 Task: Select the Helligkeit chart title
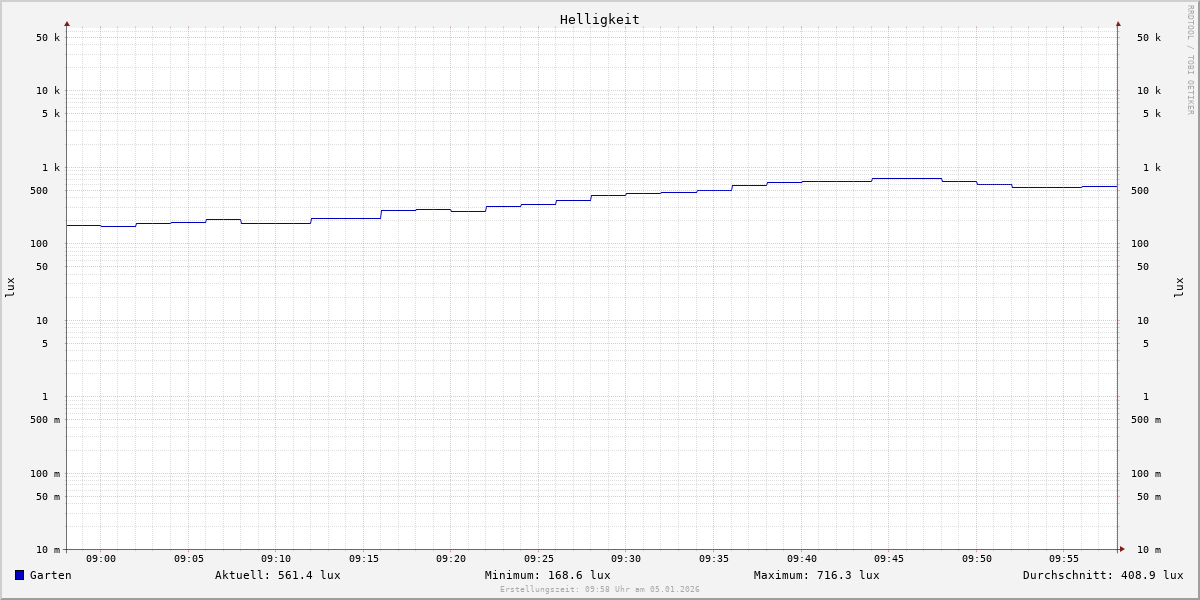[x=599, y=19]
